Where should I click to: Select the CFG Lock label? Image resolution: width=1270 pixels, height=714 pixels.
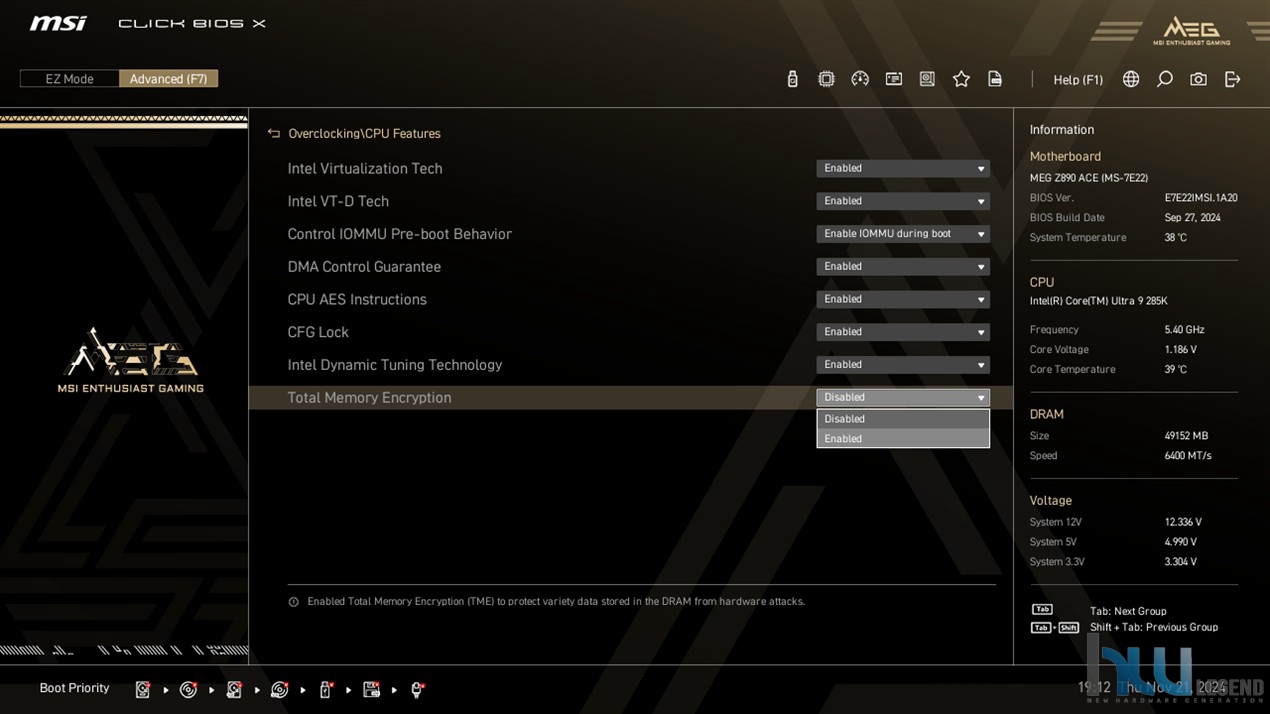point(318,332)
